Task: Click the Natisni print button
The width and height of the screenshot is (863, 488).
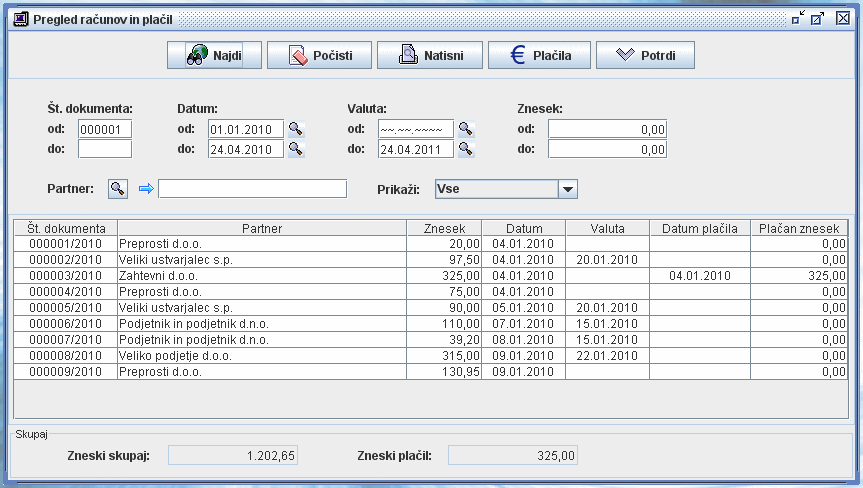Action: pyautogui.click(x=427, y=56)
